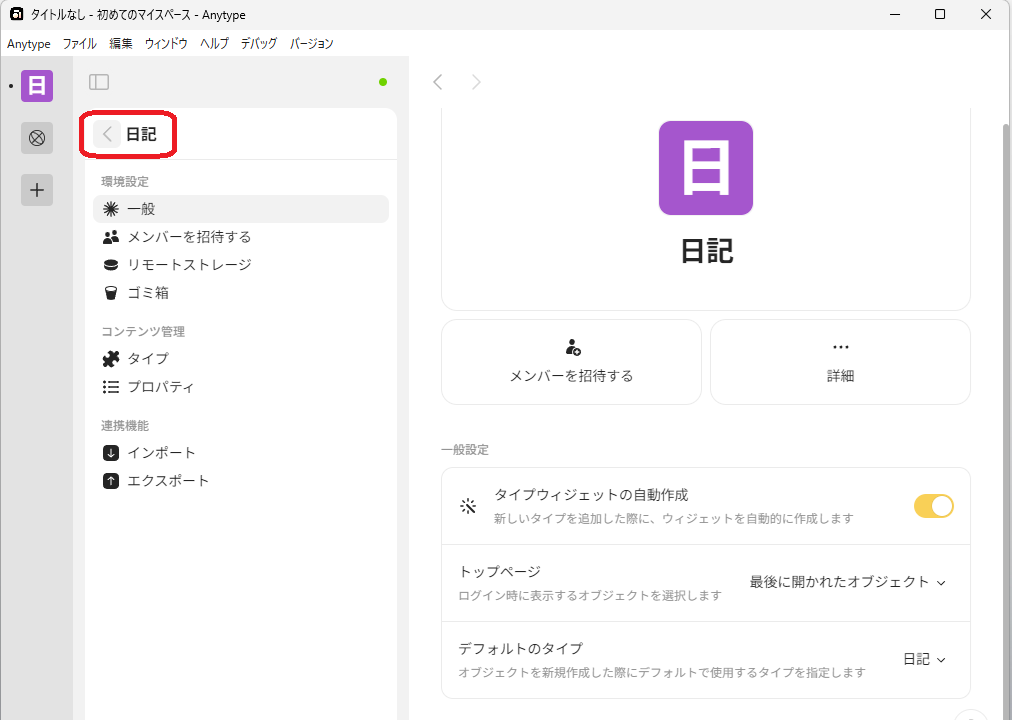Screen dimensions: 1012x720
Task: Click the Anytype app icon in the title bar
Action: click(16, 14)
